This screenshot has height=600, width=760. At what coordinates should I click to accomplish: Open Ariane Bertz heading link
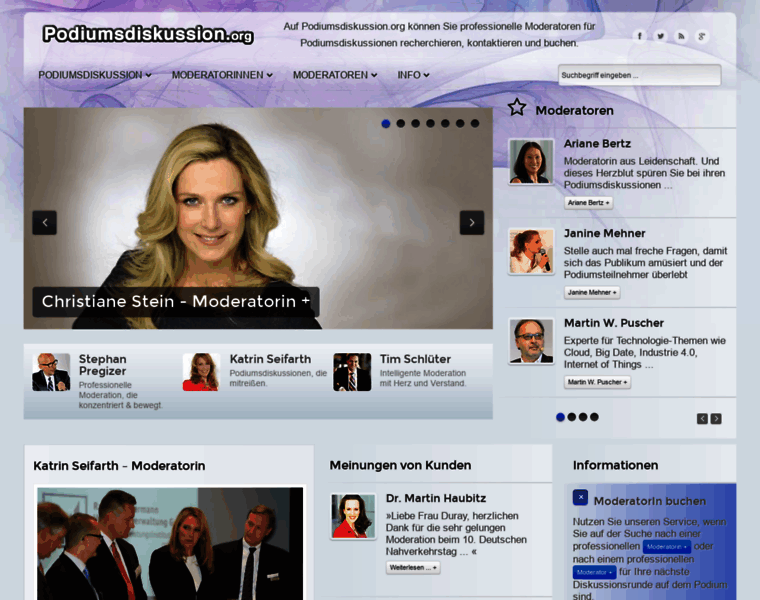[x=597, y=143]
